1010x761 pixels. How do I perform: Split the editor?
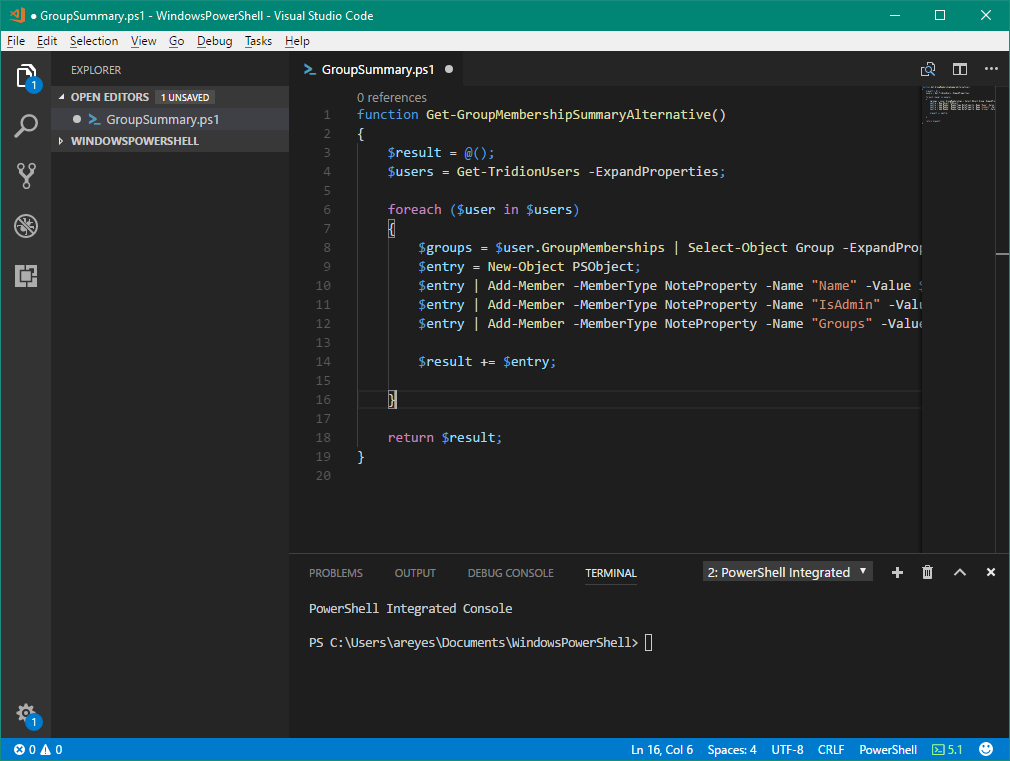click(960, 69)
